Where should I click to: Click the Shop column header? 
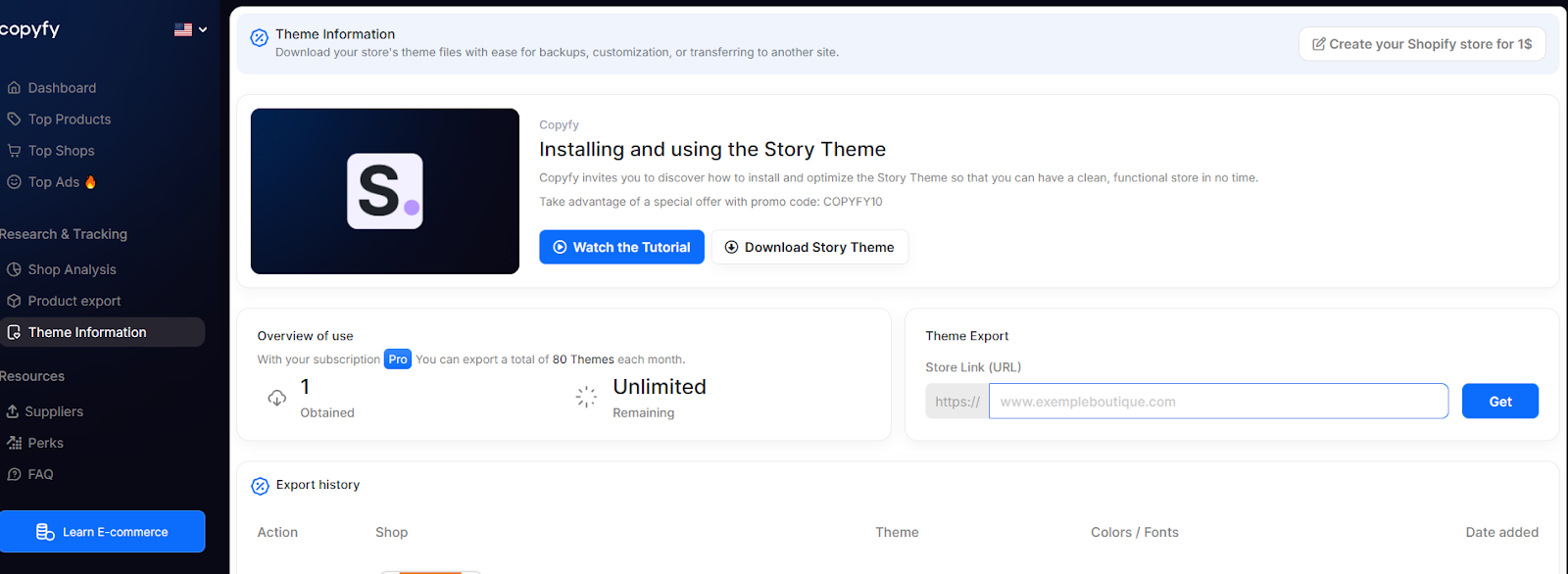point(391,532)
